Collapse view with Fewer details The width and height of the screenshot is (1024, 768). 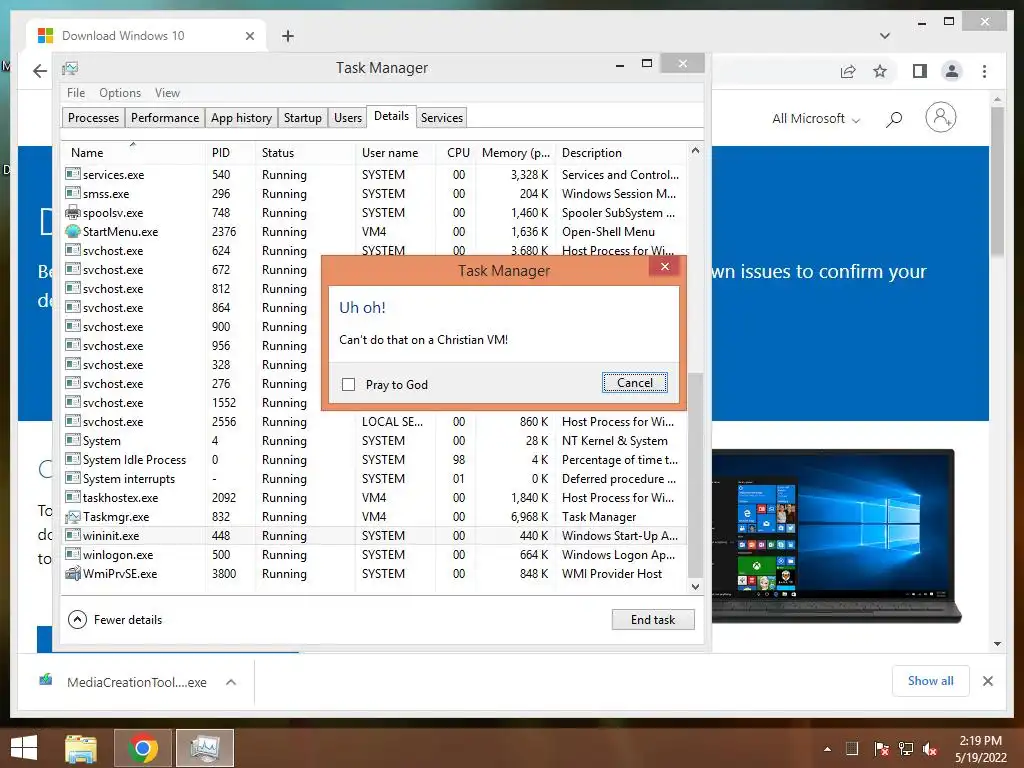(x=115, y=620)
